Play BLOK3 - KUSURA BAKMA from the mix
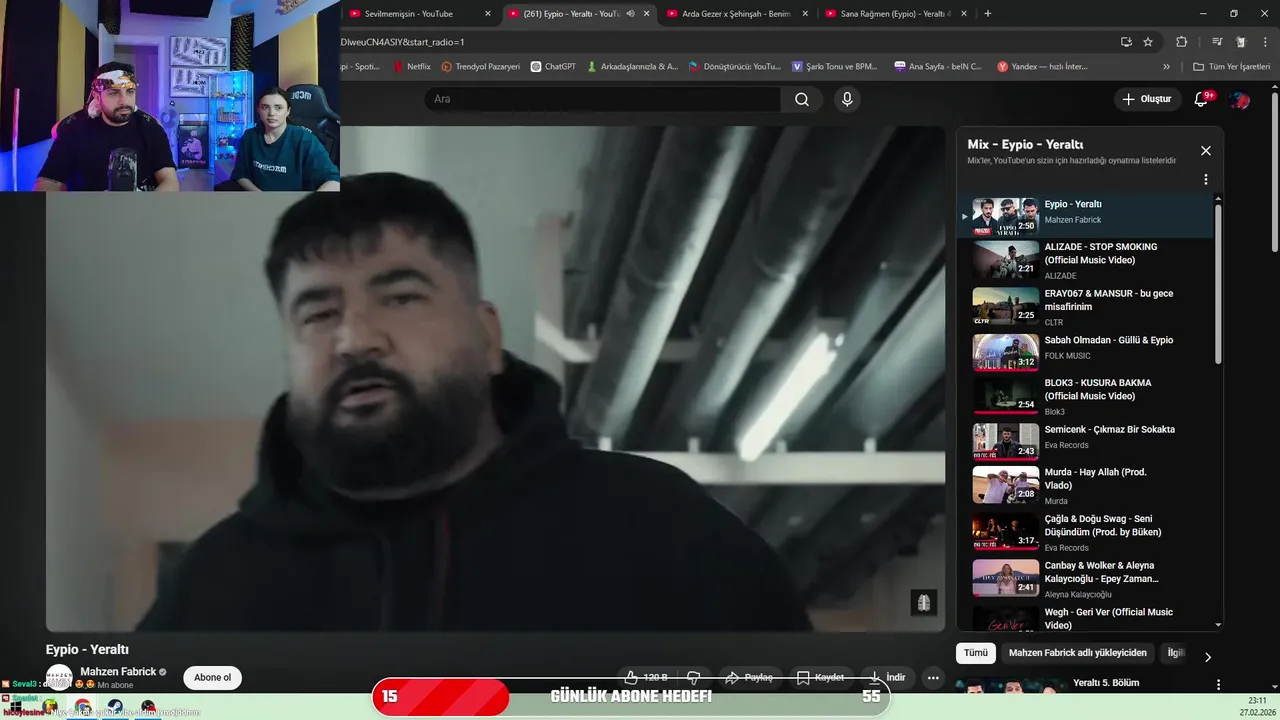 pos(1084,396)
